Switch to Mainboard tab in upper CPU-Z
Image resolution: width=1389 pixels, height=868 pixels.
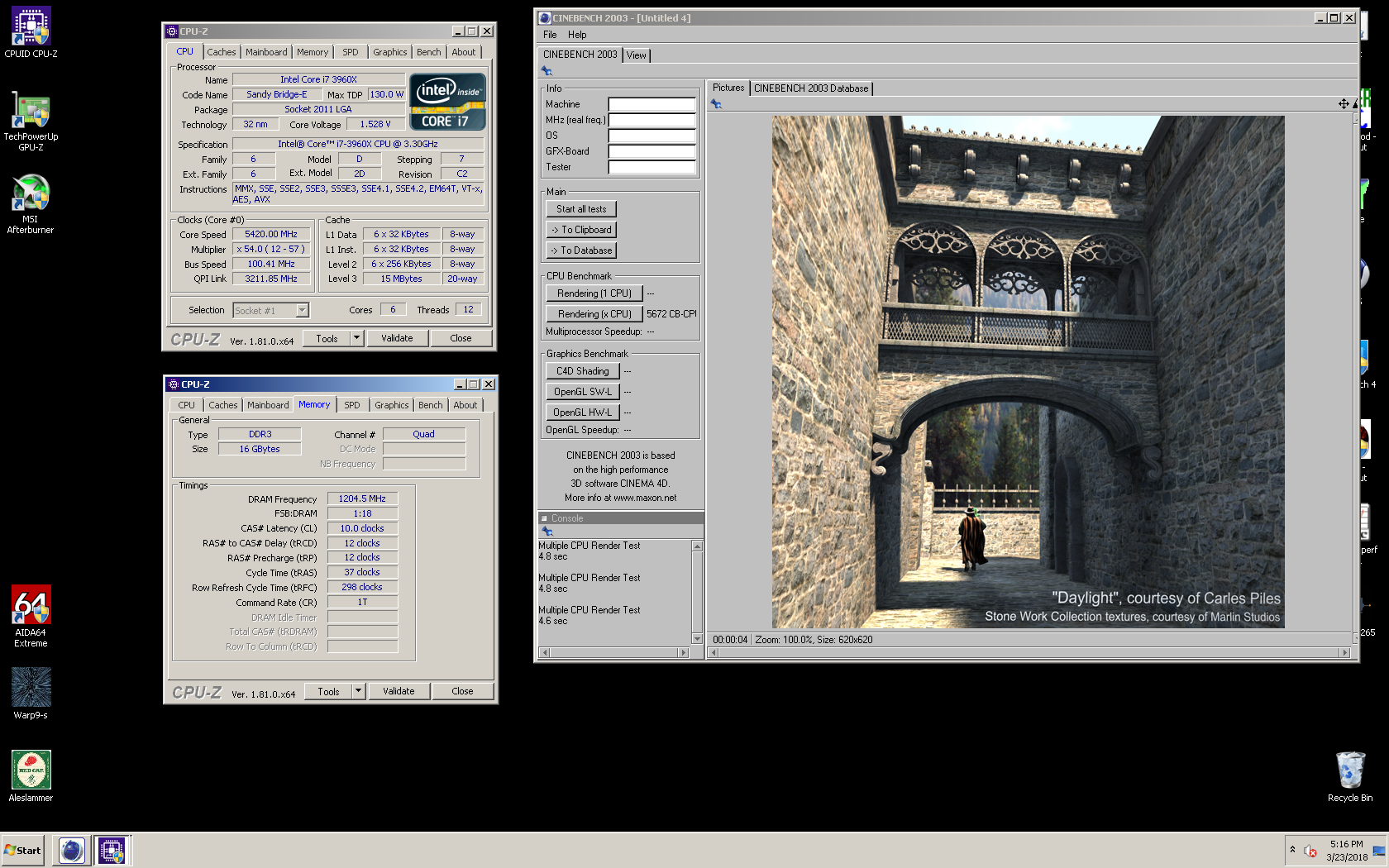(x=266, y=52)
